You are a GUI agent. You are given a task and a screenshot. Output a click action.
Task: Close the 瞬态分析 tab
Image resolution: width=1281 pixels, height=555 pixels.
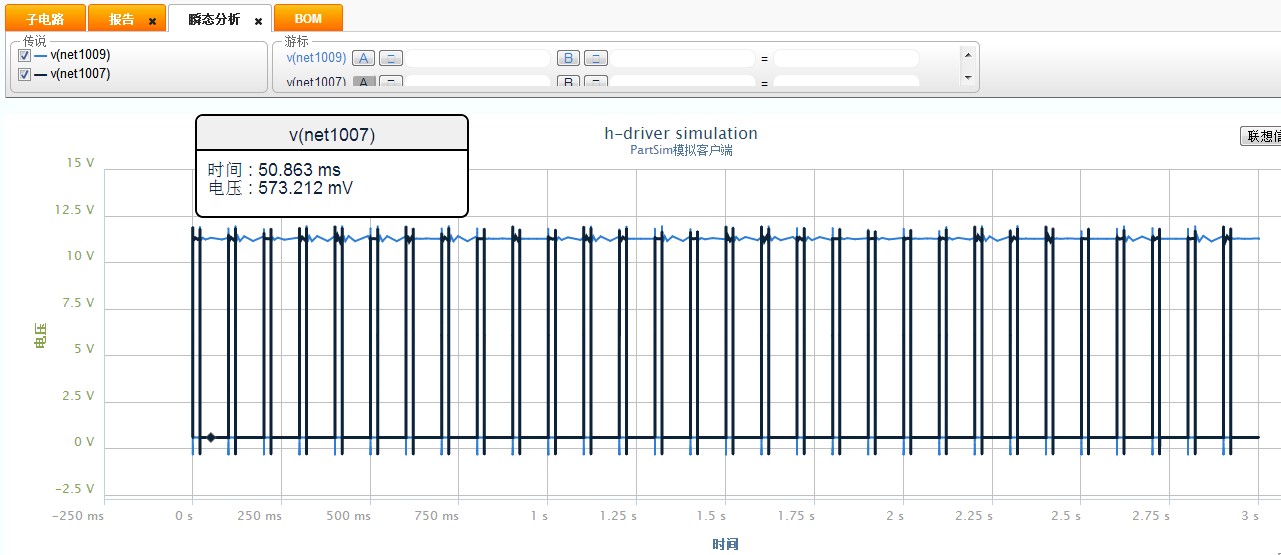[x=258, y=21]
